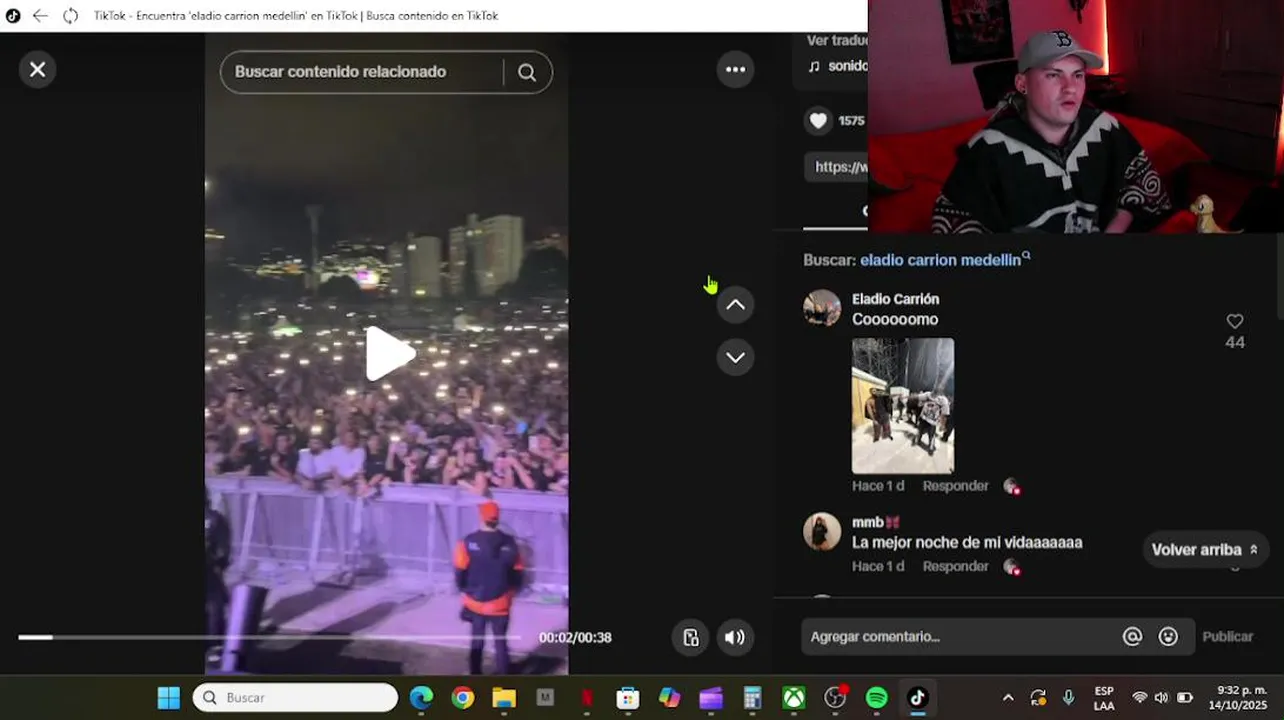Open Spotify from the taskbar
This screenshot has width=1284, height=720.
[876, 698]
